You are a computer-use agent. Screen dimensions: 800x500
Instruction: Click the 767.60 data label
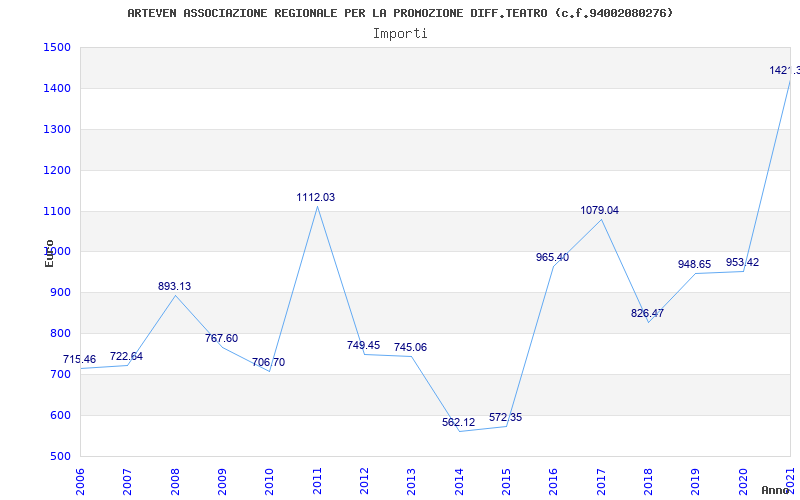(x=221, y=338)
